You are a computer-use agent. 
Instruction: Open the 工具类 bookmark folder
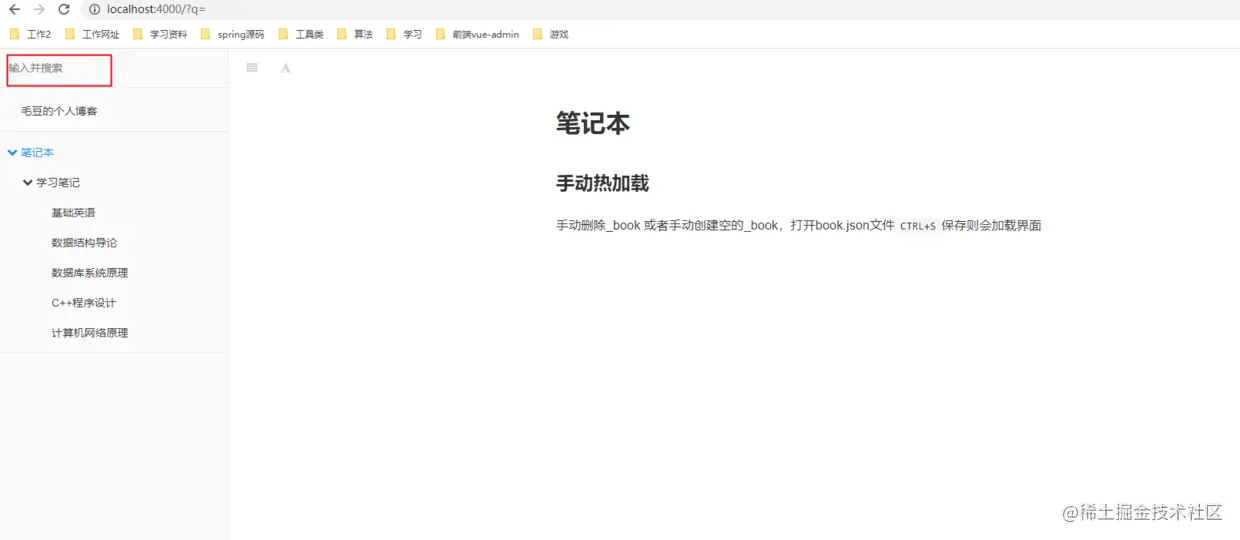pos(301,34)
